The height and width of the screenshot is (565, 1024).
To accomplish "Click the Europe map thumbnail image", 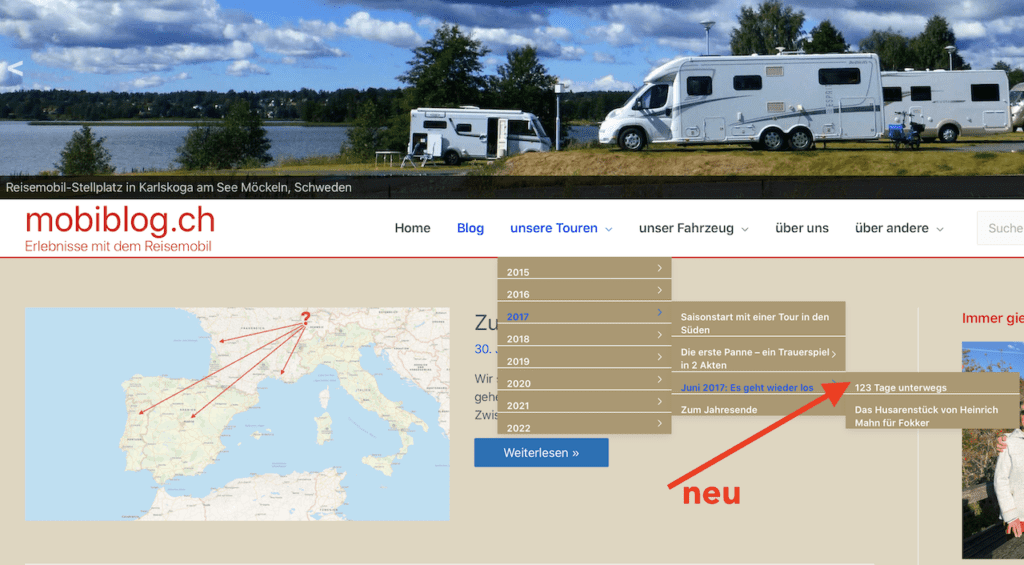I will tap(237, 414).
